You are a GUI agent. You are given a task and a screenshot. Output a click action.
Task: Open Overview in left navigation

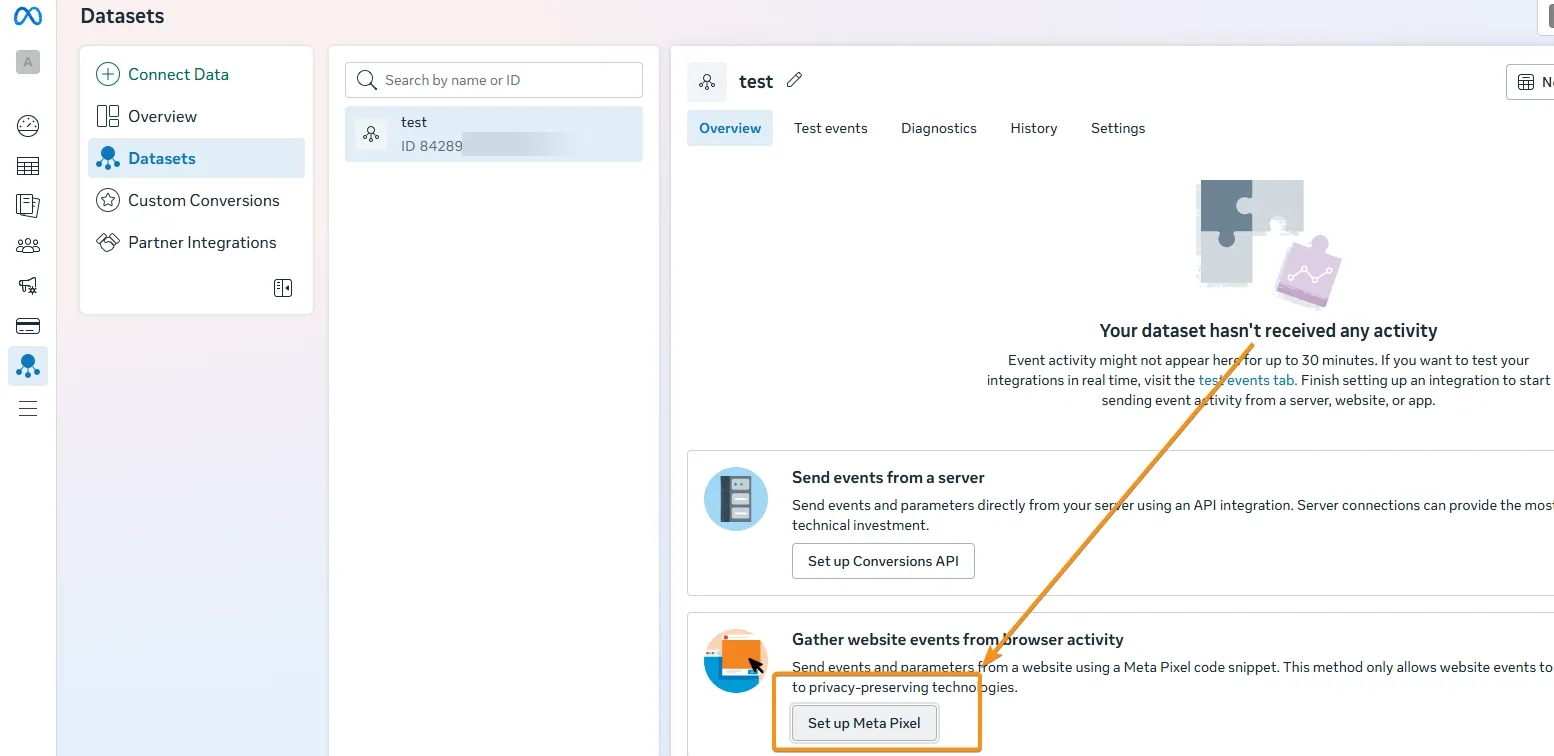click(196, 116)
